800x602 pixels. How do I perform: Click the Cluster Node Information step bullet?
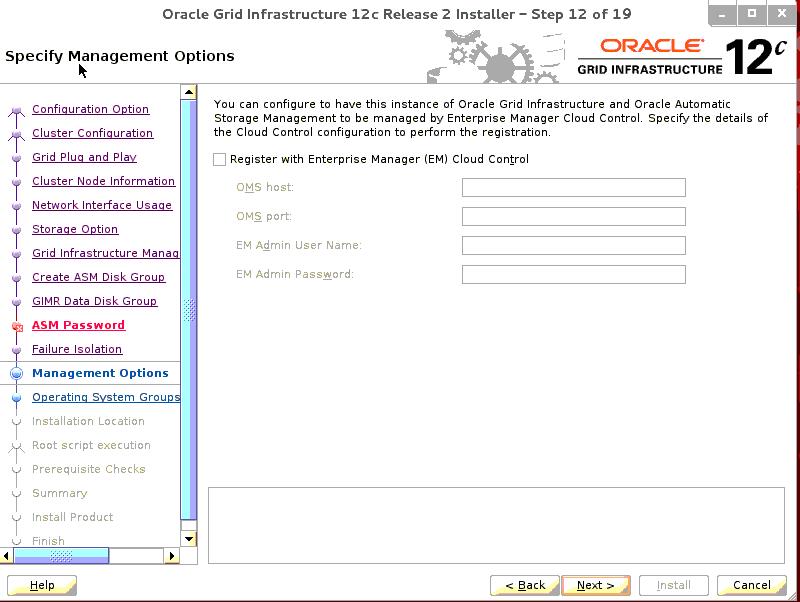pos(16,182)
